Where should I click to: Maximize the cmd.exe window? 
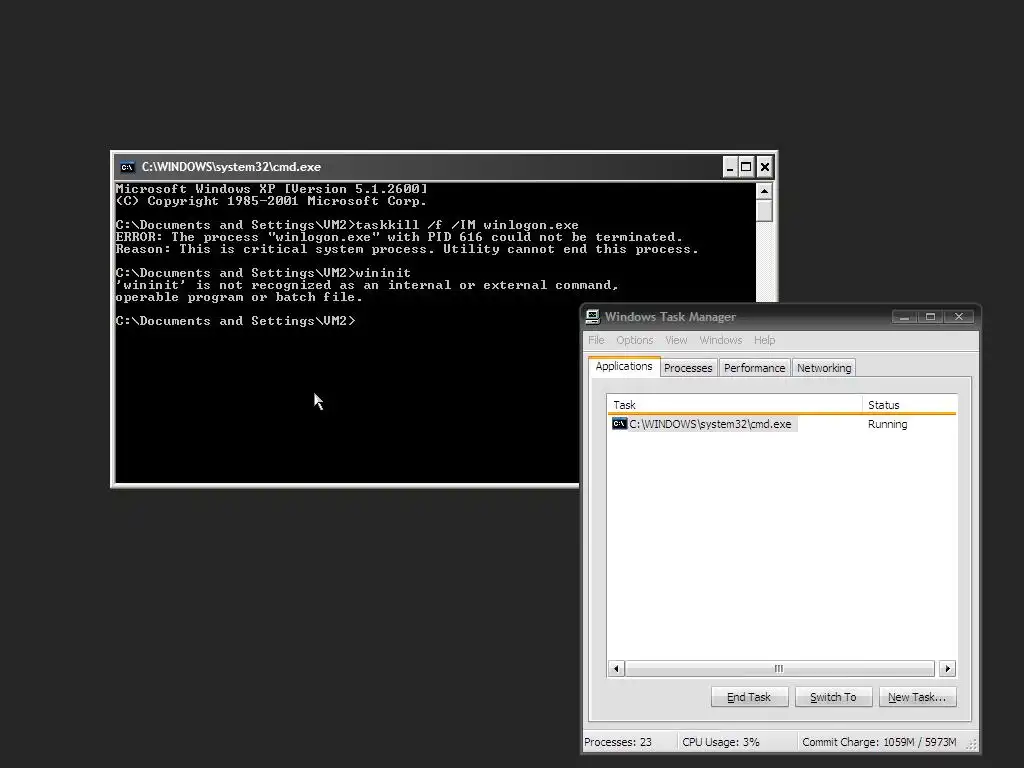[x=746, y=167]
